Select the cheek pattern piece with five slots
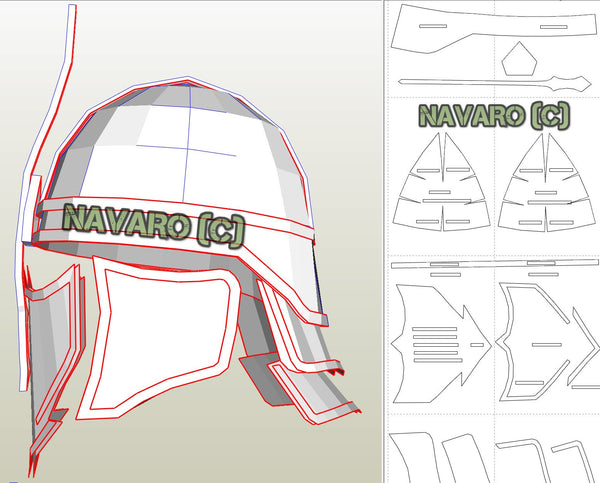The width and height of the screenshot is (600, 483). click(440, 344)
